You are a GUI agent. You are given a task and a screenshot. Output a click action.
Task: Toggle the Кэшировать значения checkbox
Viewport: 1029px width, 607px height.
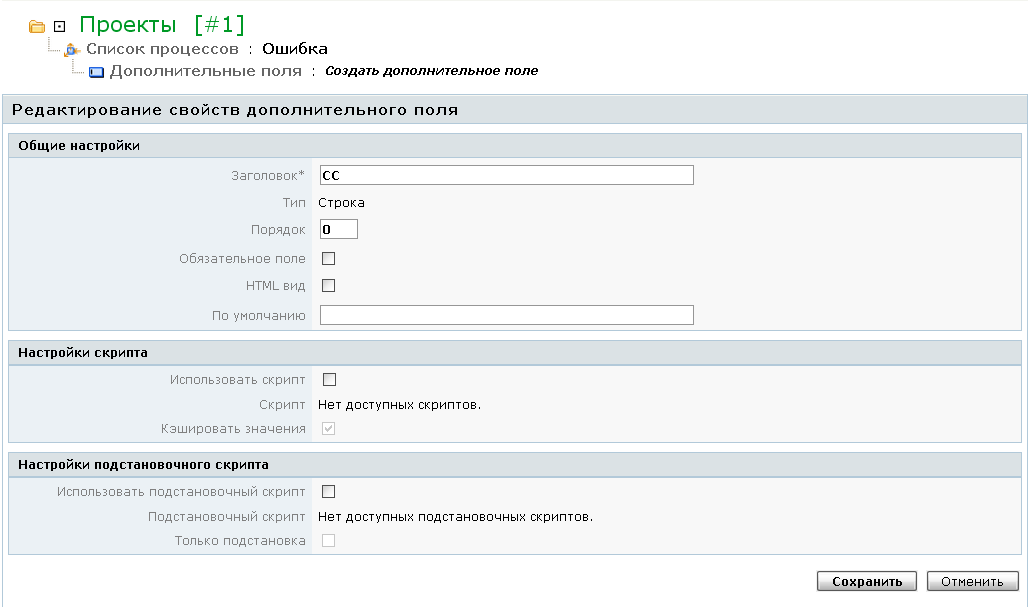coord(329,429)
